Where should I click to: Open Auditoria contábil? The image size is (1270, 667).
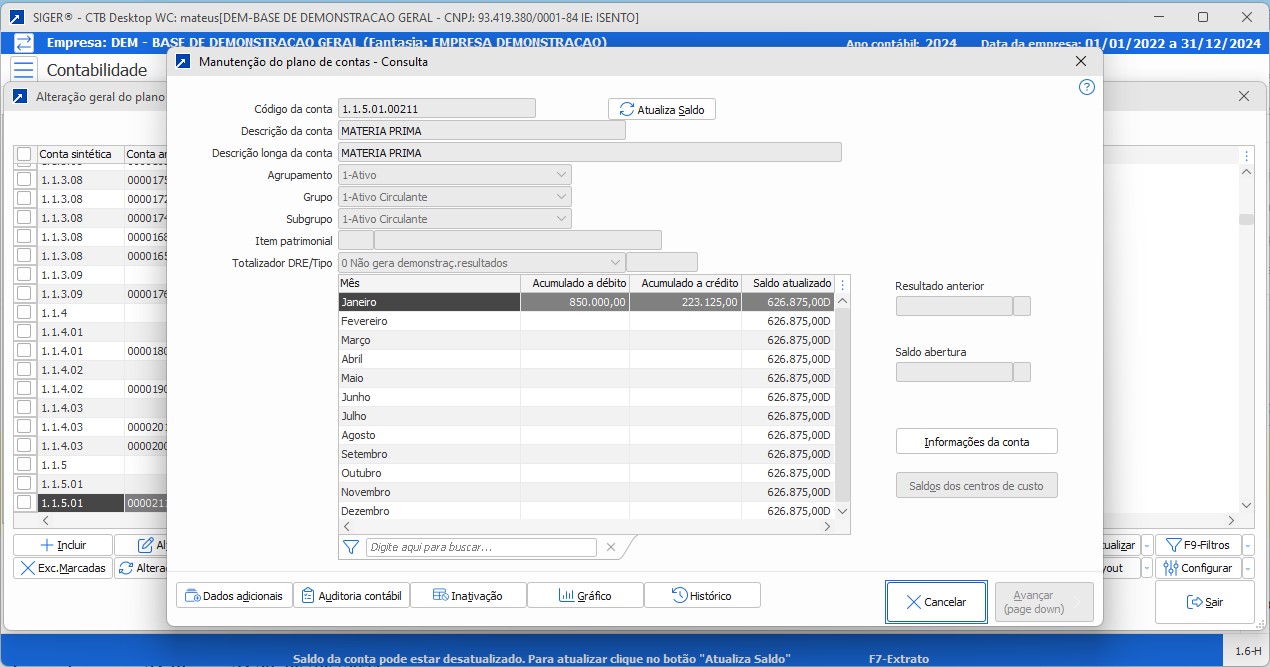point(351,595)
